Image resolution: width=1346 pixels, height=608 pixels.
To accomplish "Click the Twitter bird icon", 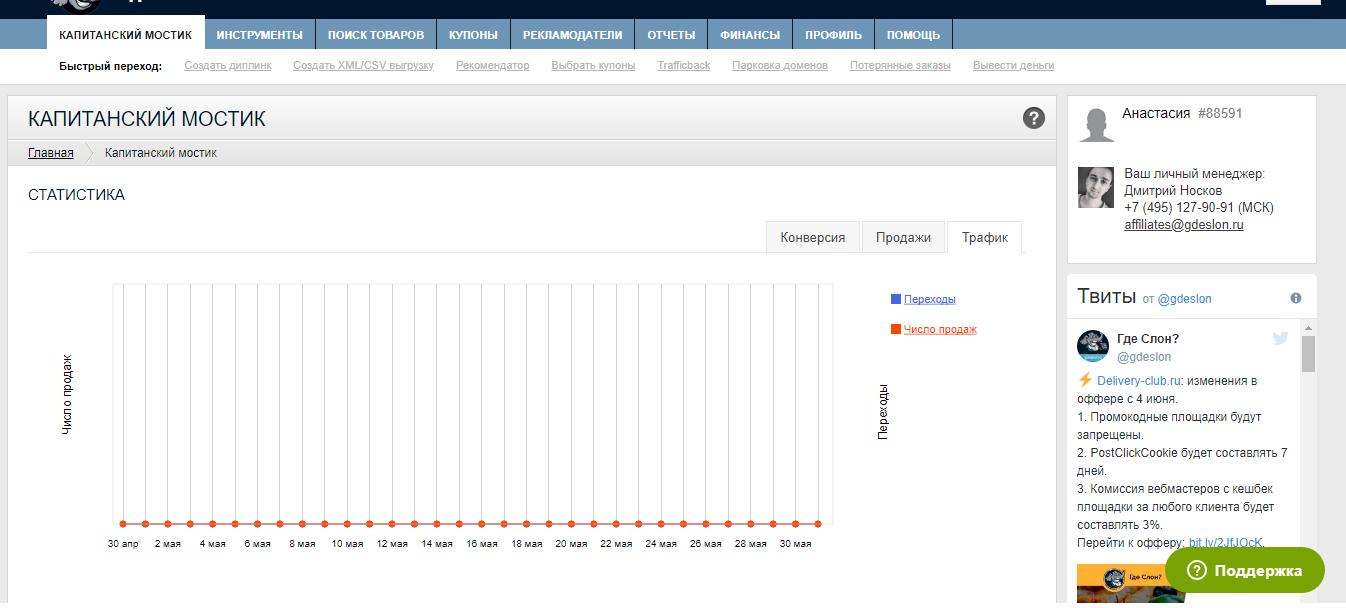I will pyautogui.click(x=1280, y=339).
